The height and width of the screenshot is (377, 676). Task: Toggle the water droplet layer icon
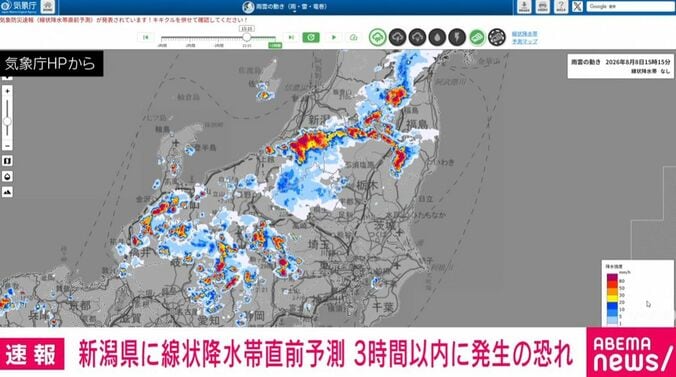[x=437, y=38]
